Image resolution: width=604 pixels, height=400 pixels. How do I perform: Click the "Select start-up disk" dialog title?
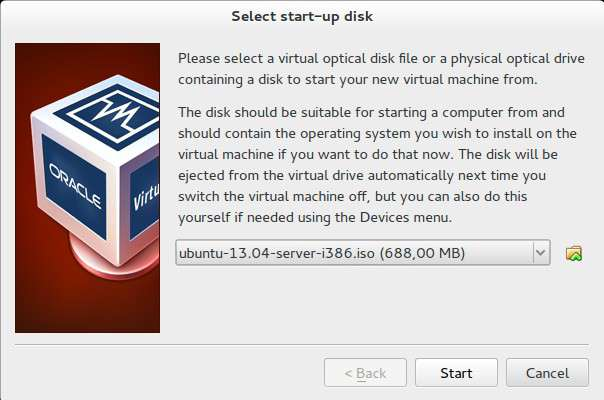302,17
